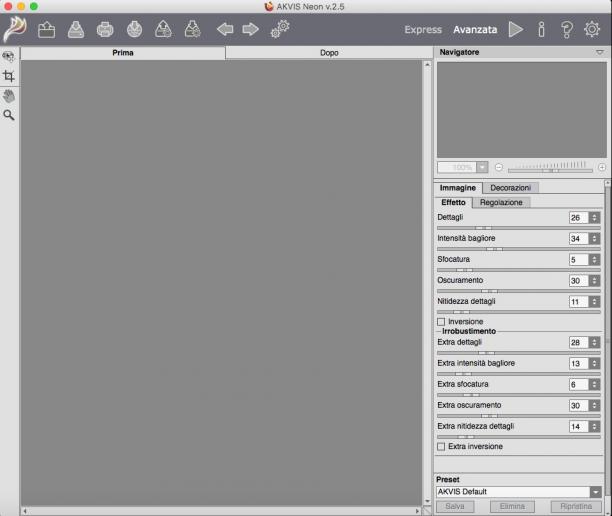This screenshot has width=612, height=516.
Task: Enable the Inversione checkbox
Action: pyautogui.click(x=441, y=322)
